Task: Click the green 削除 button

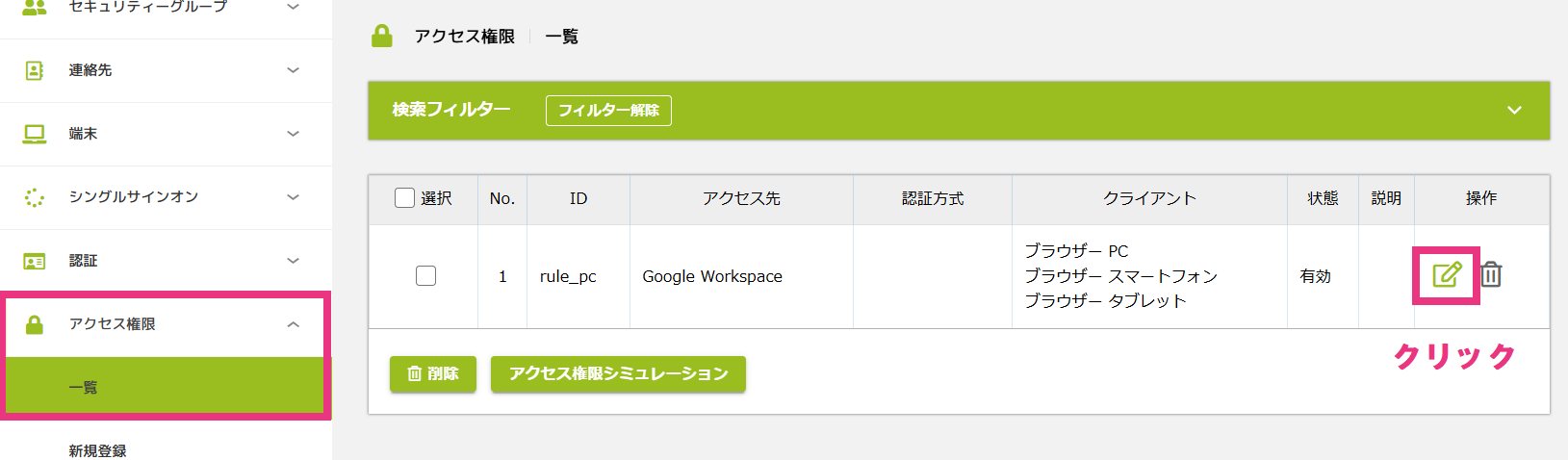Action: coord(433,373)
